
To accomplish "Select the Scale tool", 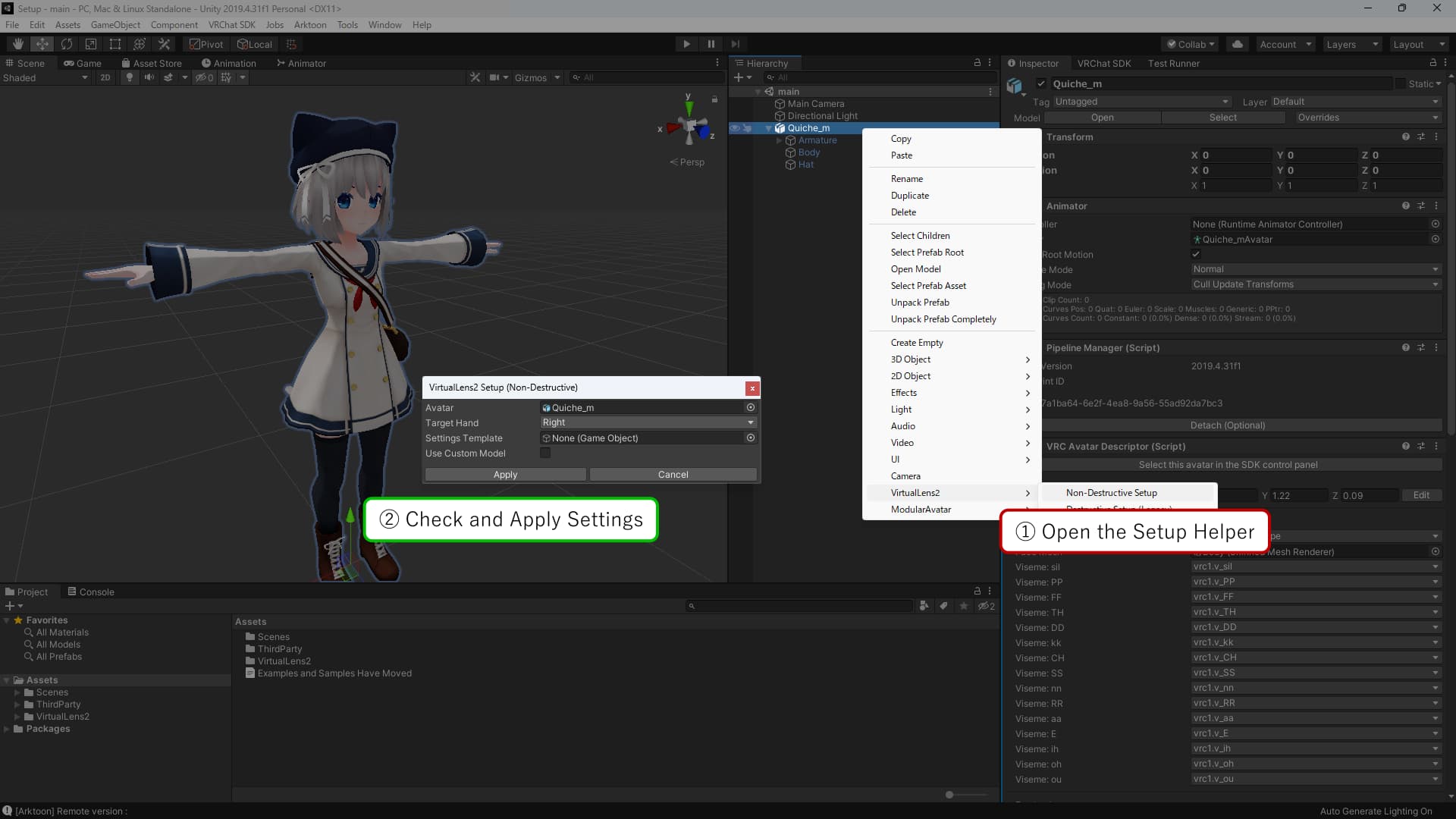I will click(x=91, y=44).
